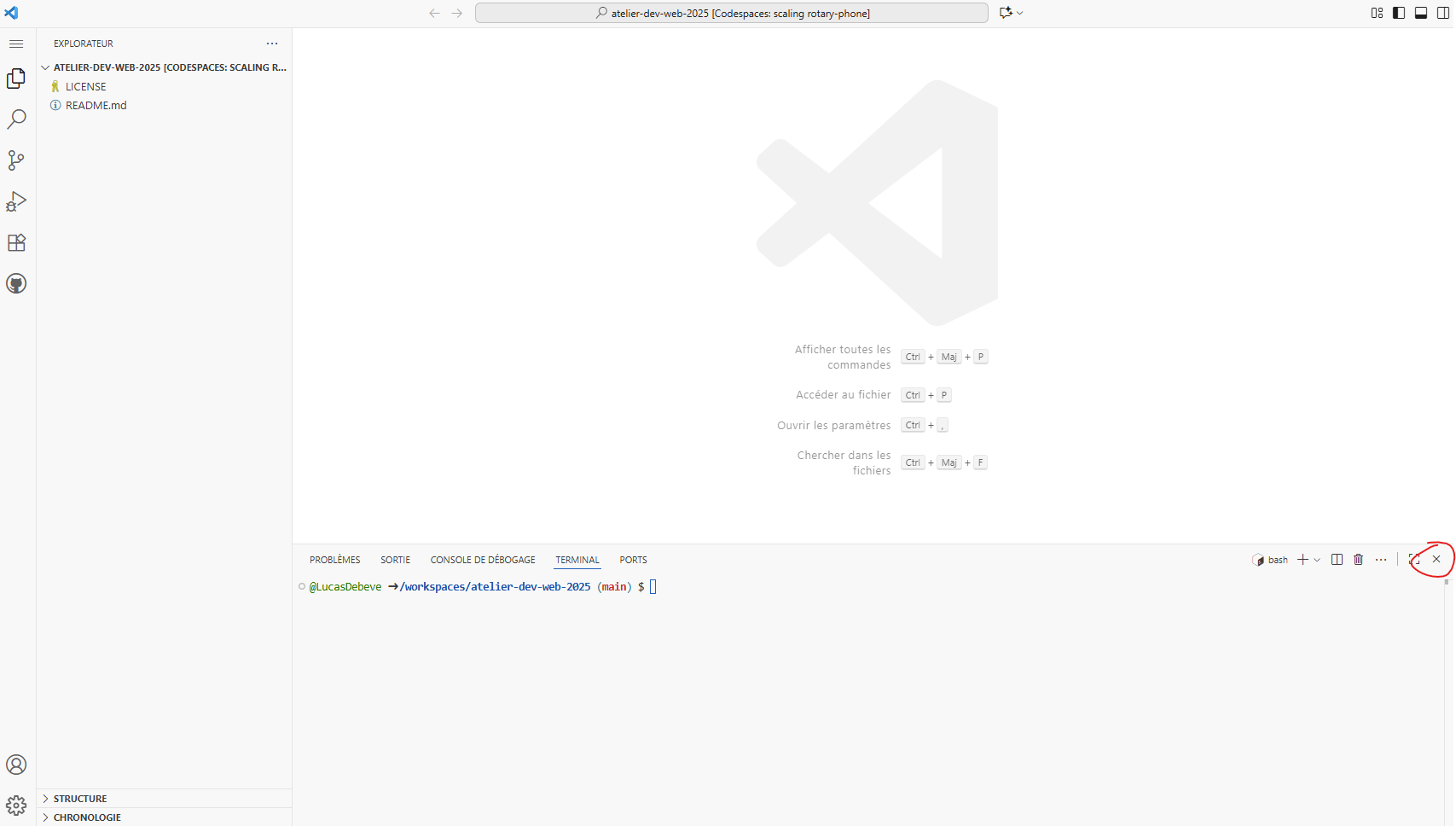Viewport: 1456px width, 826px height.
Task: Open the PORTS tab
Action: coord(633,559)
